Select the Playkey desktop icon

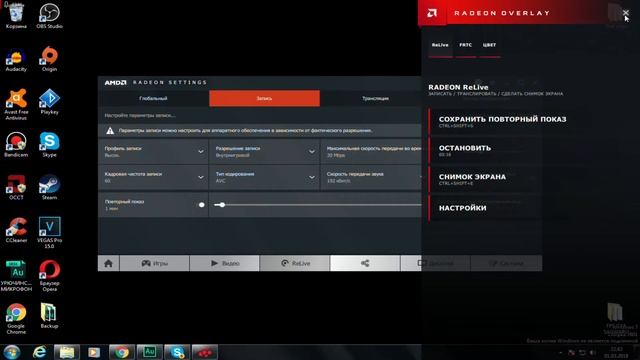click(49, 102)
